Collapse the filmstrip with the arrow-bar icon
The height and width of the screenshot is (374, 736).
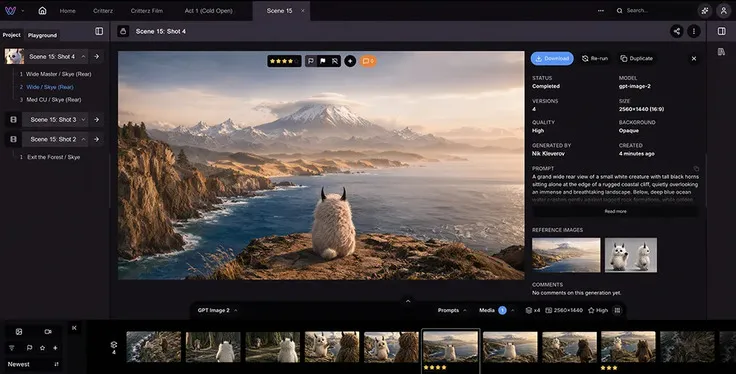pyautogui.click(x=74, y=328)
